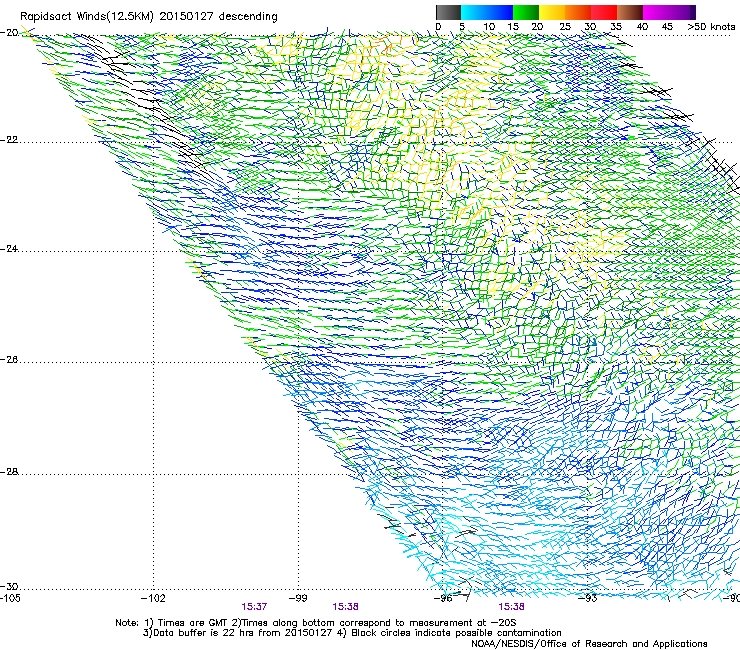Click the -30 latitude label
Screen dimensions: 740x650
[9, 587]
